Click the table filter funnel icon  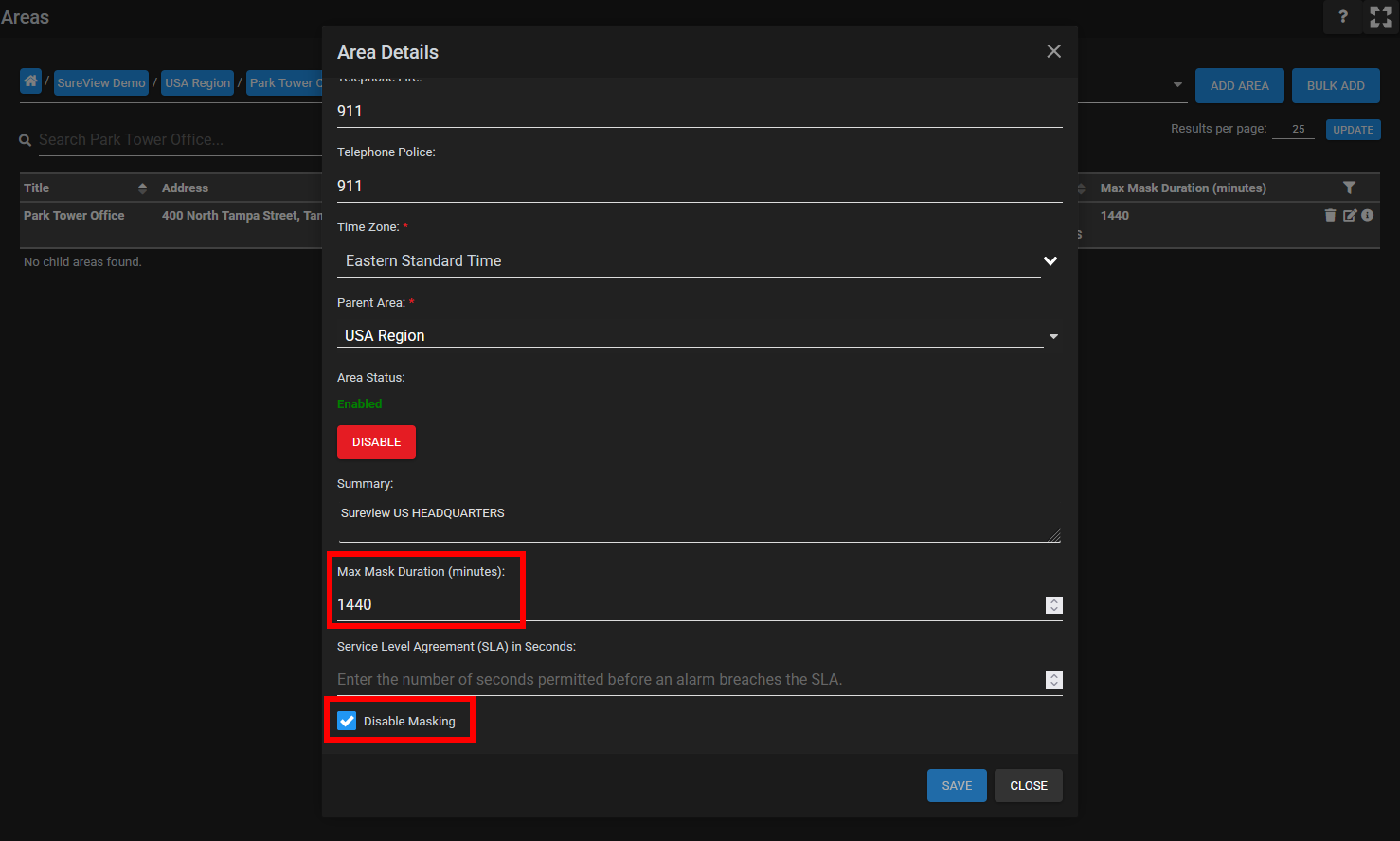(x=1349, y=188)
